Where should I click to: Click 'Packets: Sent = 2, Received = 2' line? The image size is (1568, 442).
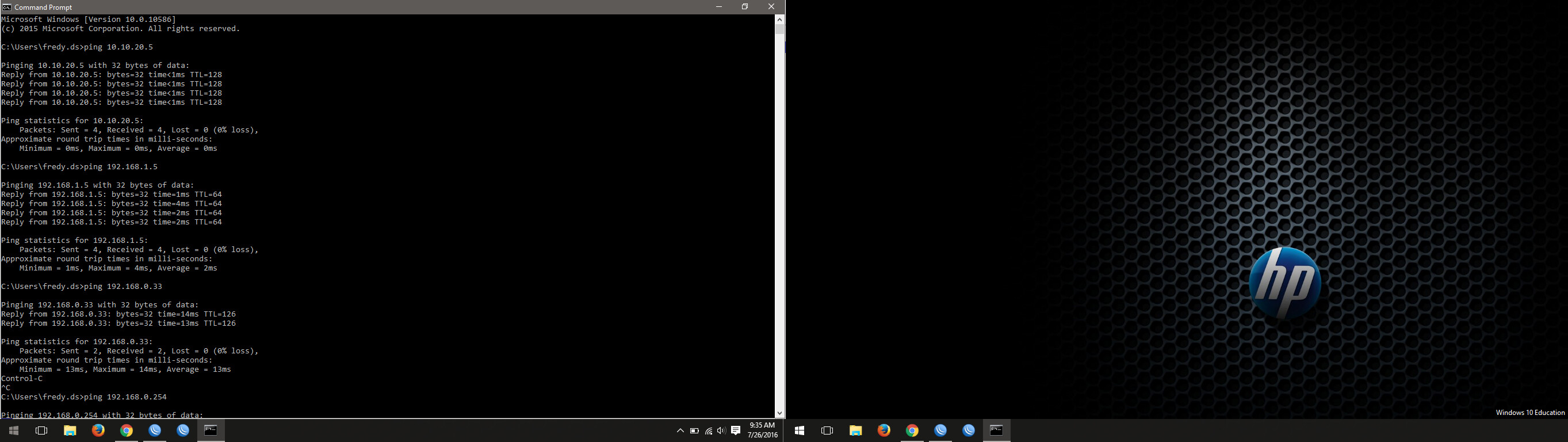pos(139,350)
